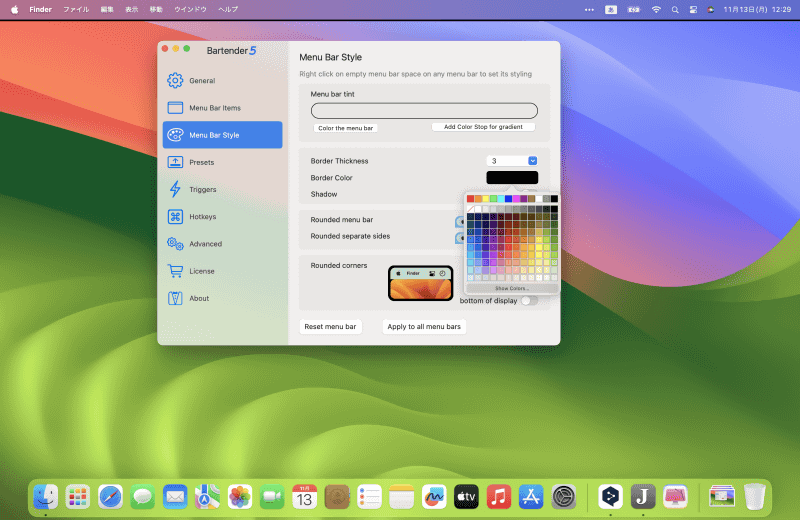Click the Rounded corners preview thumbnail

[420, 283]
